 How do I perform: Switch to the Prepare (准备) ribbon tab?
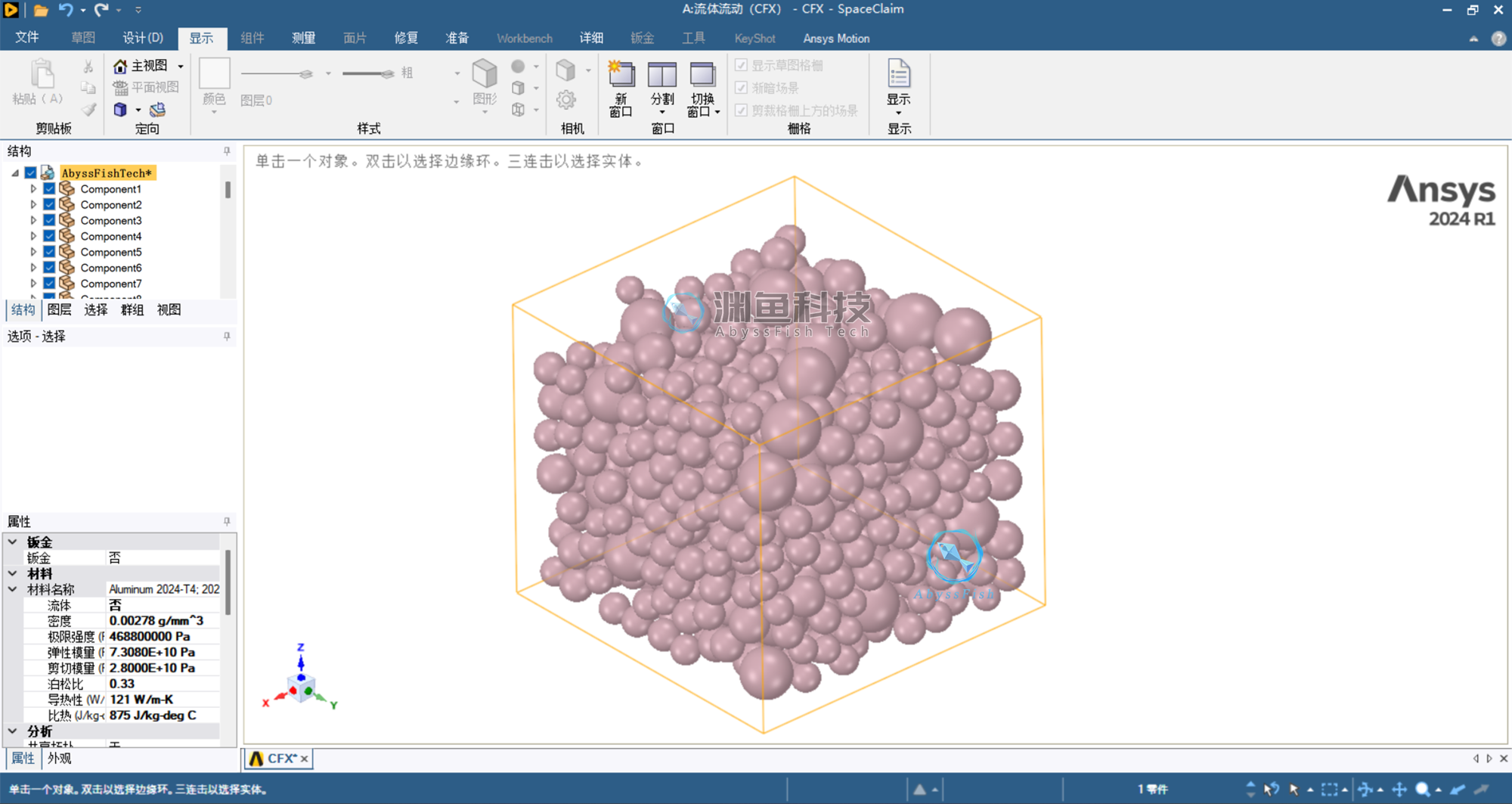click(457, 38)
